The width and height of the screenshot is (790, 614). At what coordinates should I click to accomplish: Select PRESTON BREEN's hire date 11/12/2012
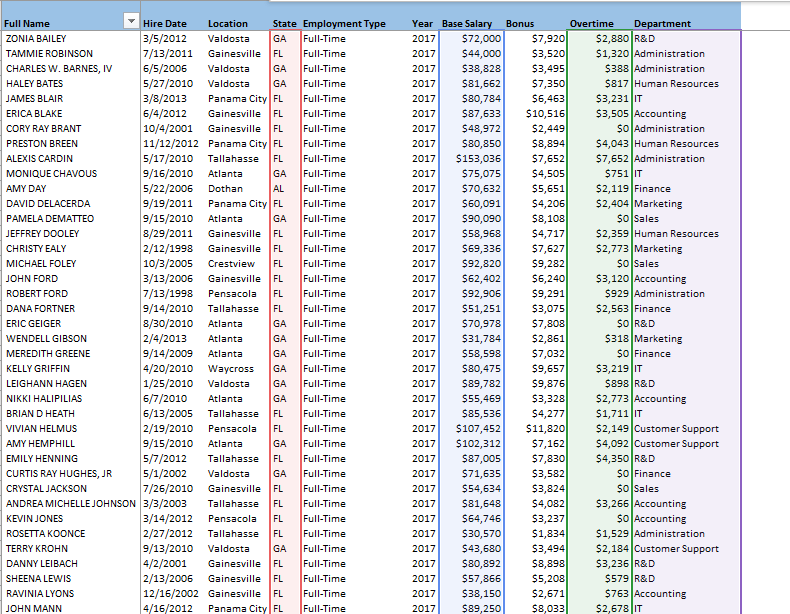coord(171,144)
